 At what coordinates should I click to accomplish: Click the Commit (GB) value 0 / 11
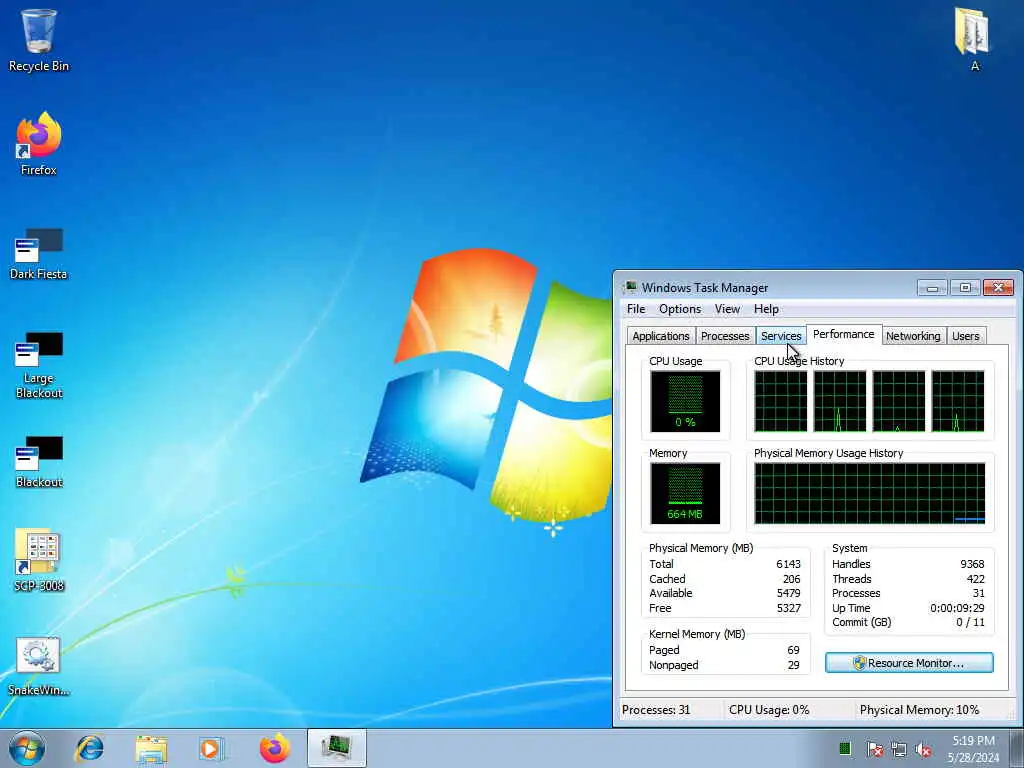970,622
